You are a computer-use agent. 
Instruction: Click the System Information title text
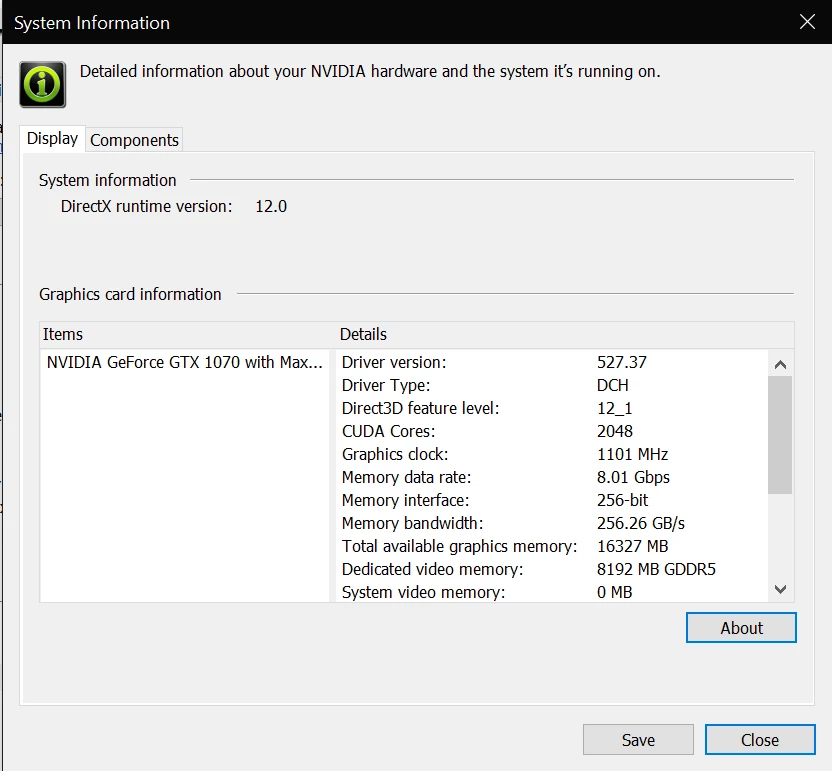(x=92, y=23)
